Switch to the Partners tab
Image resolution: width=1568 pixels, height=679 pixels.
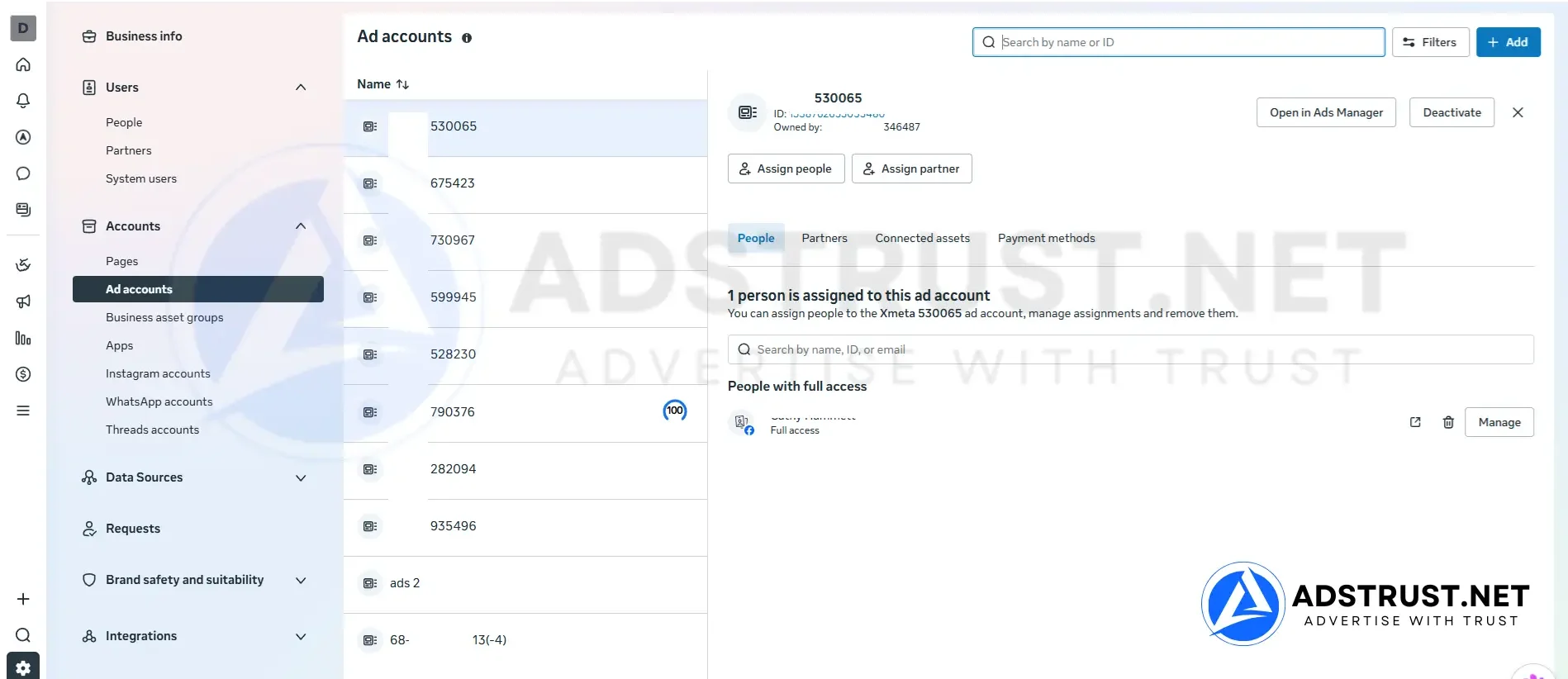click(x=824, y=238)
